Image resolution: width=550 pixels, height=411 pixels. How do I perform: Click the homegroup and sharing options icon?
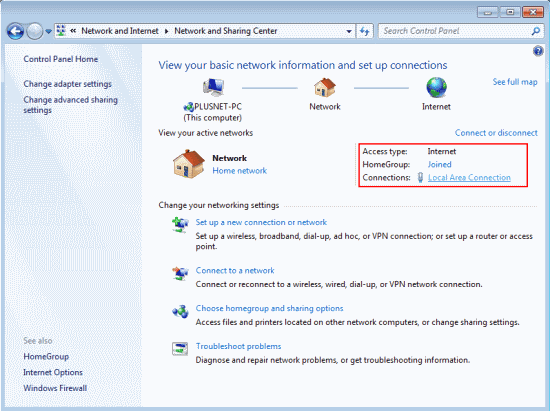click(180, 311)
